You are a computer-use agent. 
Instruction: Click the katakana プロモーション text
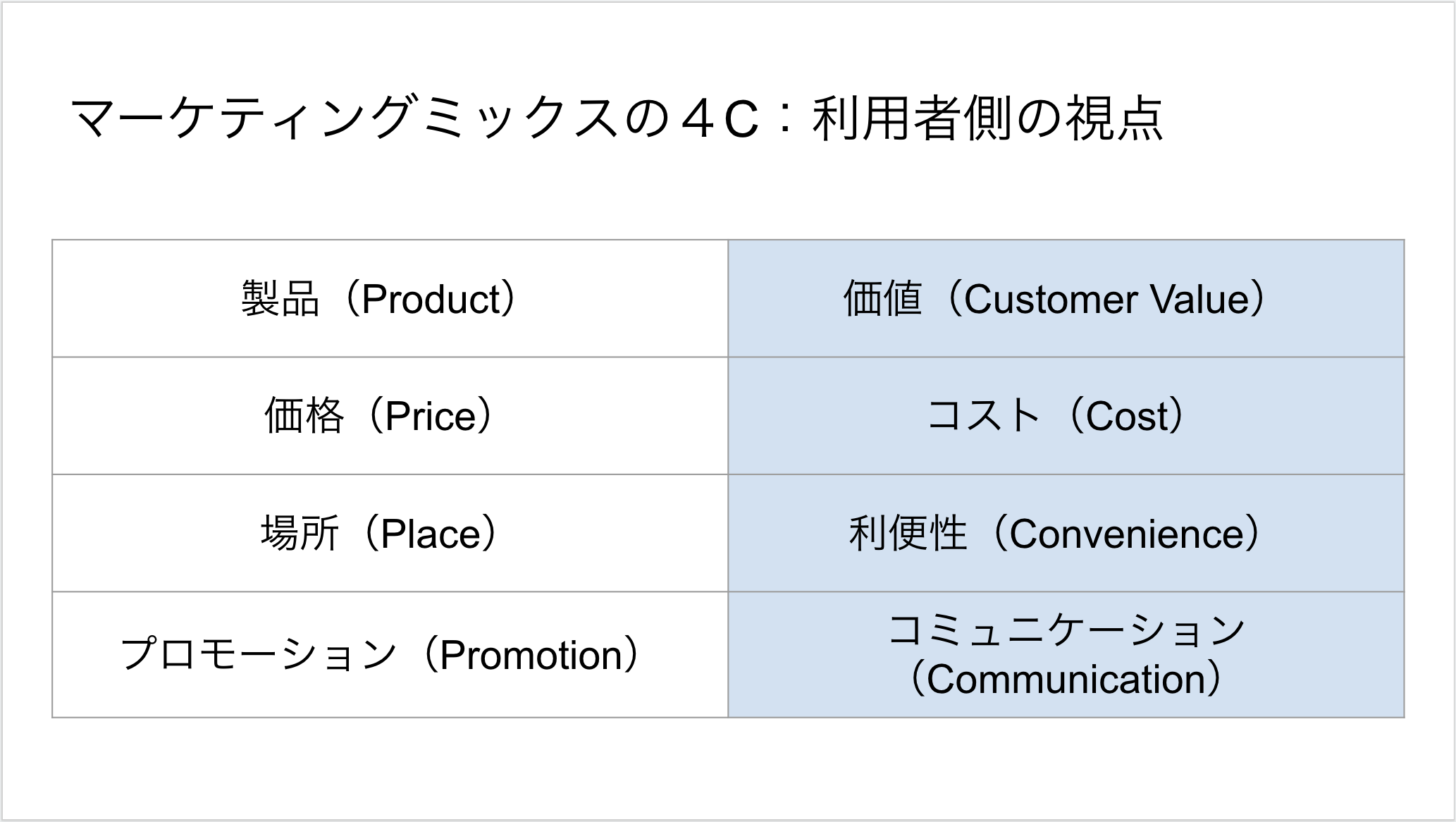tap(259, 655)
